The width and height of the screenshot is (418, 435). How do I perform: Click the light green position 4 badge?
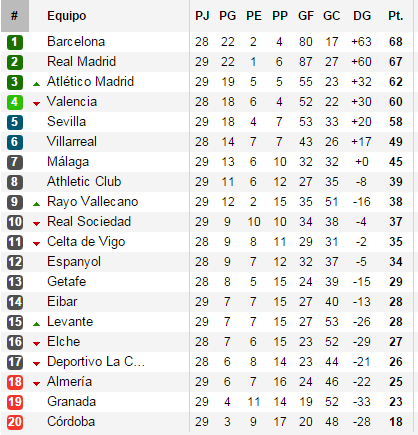[x=15, y=102]
